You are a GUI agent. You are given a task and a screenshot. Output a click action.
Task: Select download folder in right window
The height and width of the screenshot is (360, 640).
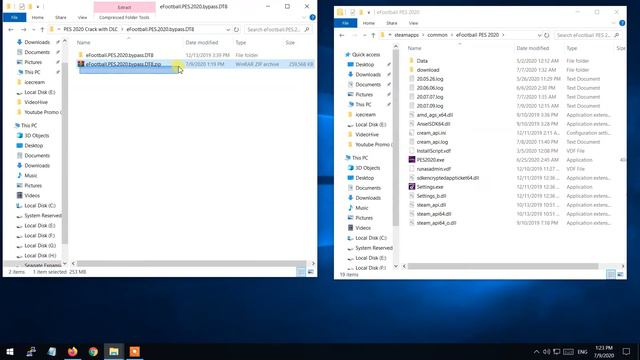[428, 70]
